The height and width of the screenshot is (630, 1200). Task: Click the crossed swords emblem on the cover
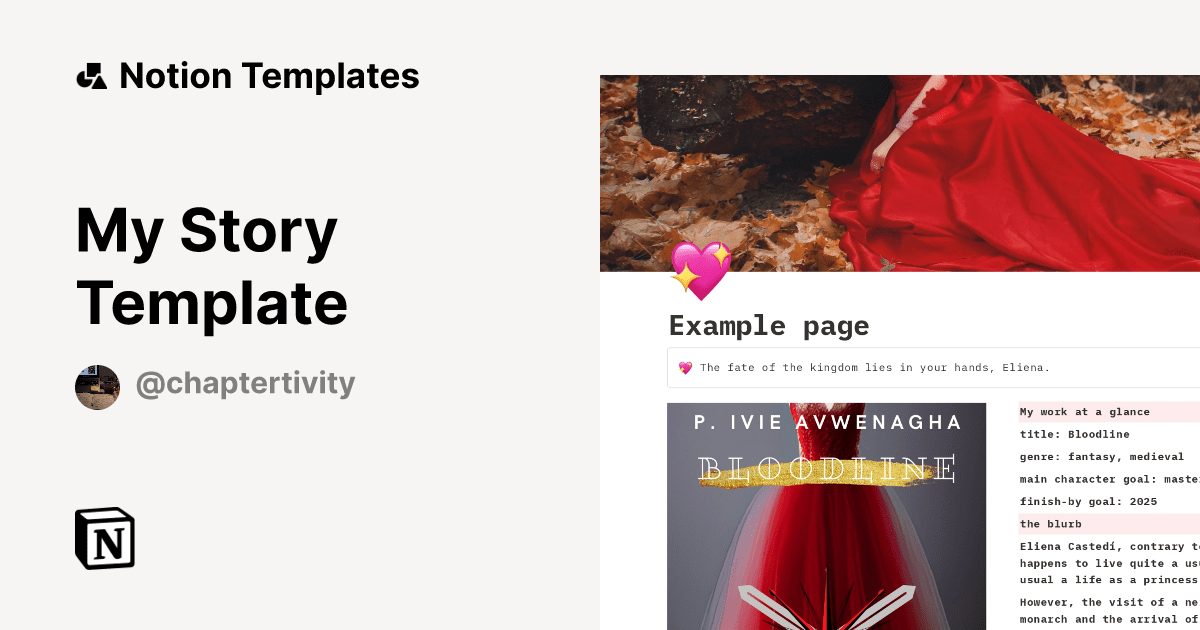click(x=827, y=606)
